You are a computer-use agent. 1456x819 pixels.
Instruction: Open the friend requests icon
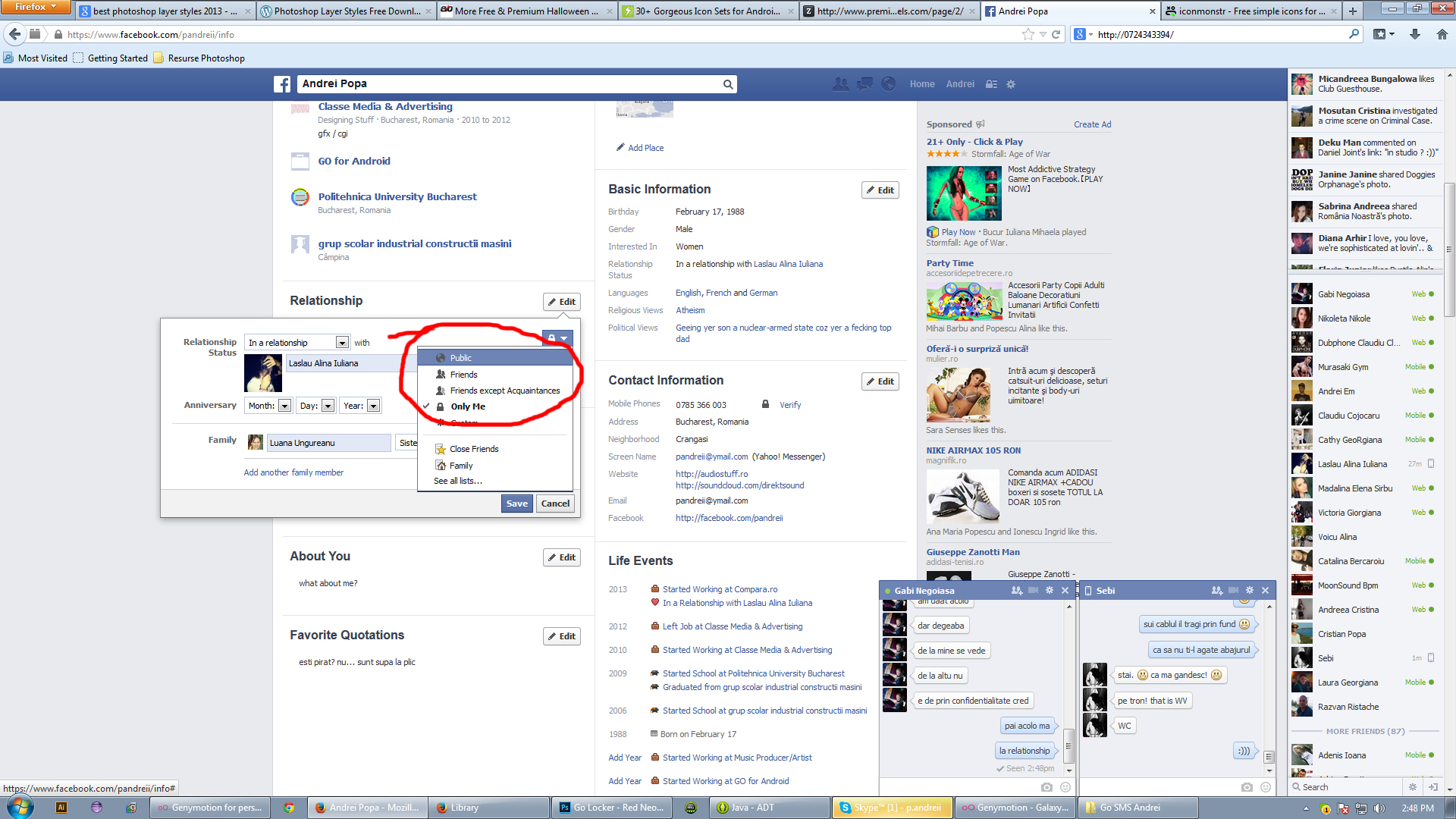coord(840,84)
